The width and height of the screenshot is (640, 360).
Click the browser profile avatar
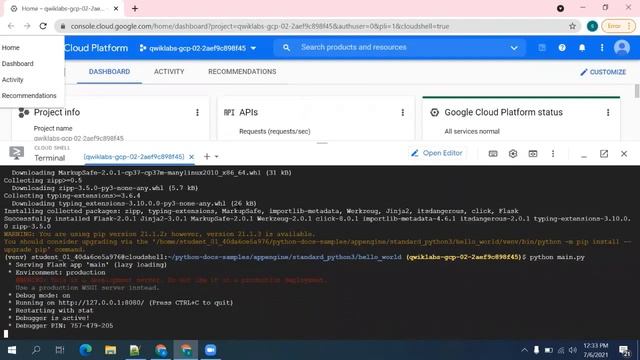592,26
